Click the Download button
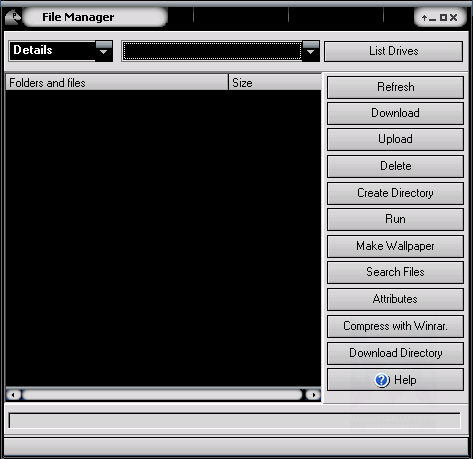The height and width of the screenshot is (459, 473). pos(395,113)
